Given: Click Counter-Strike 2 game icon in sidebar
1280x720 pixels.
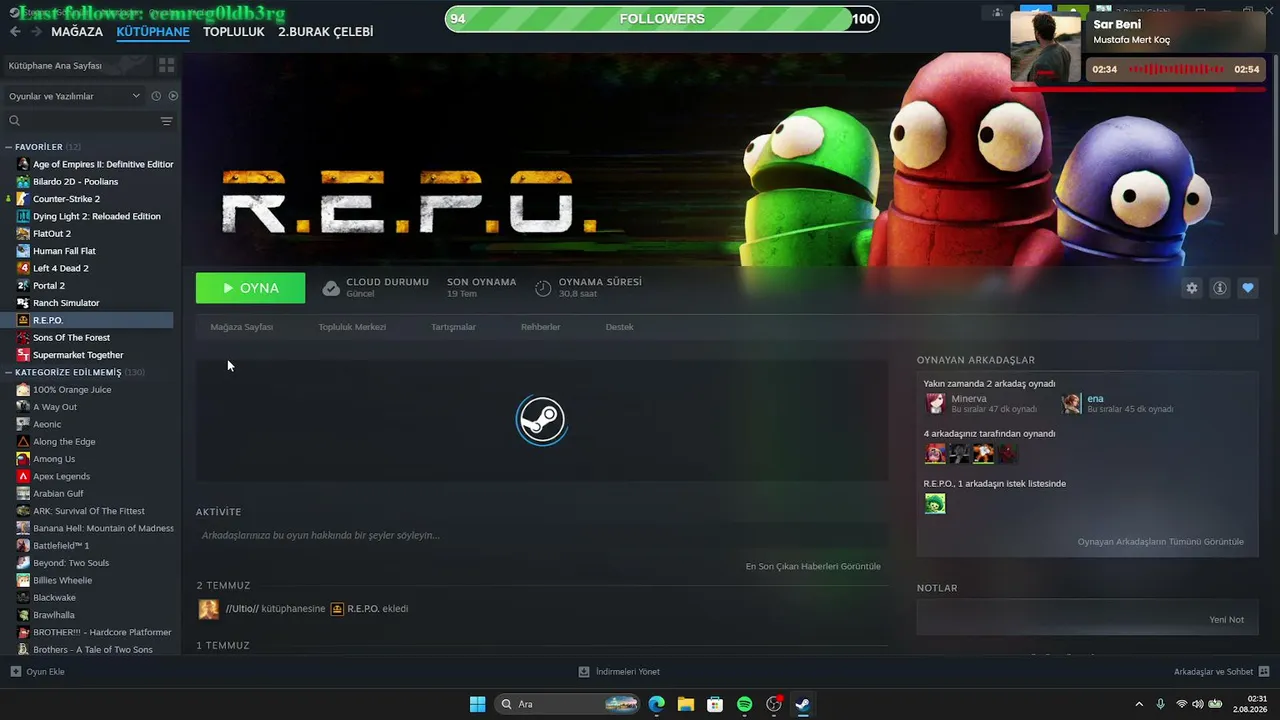Looking at the screenshot, I should pyautogui.click(x=23, y=199).
